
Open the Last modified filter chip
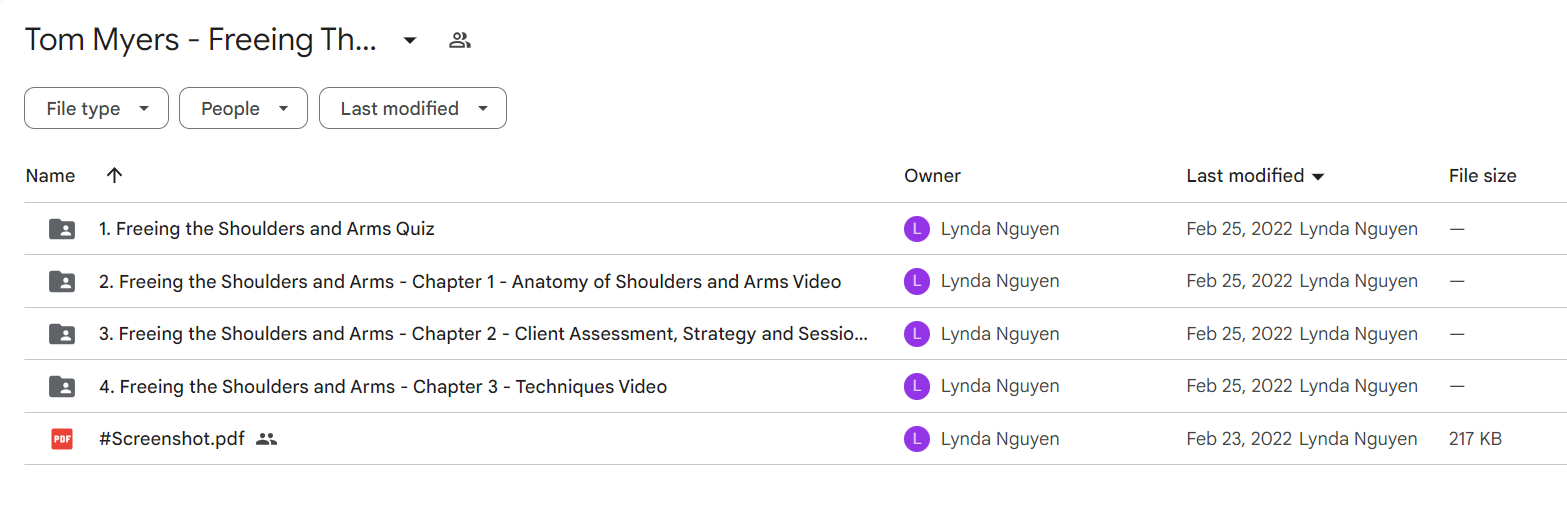point(413,108)
